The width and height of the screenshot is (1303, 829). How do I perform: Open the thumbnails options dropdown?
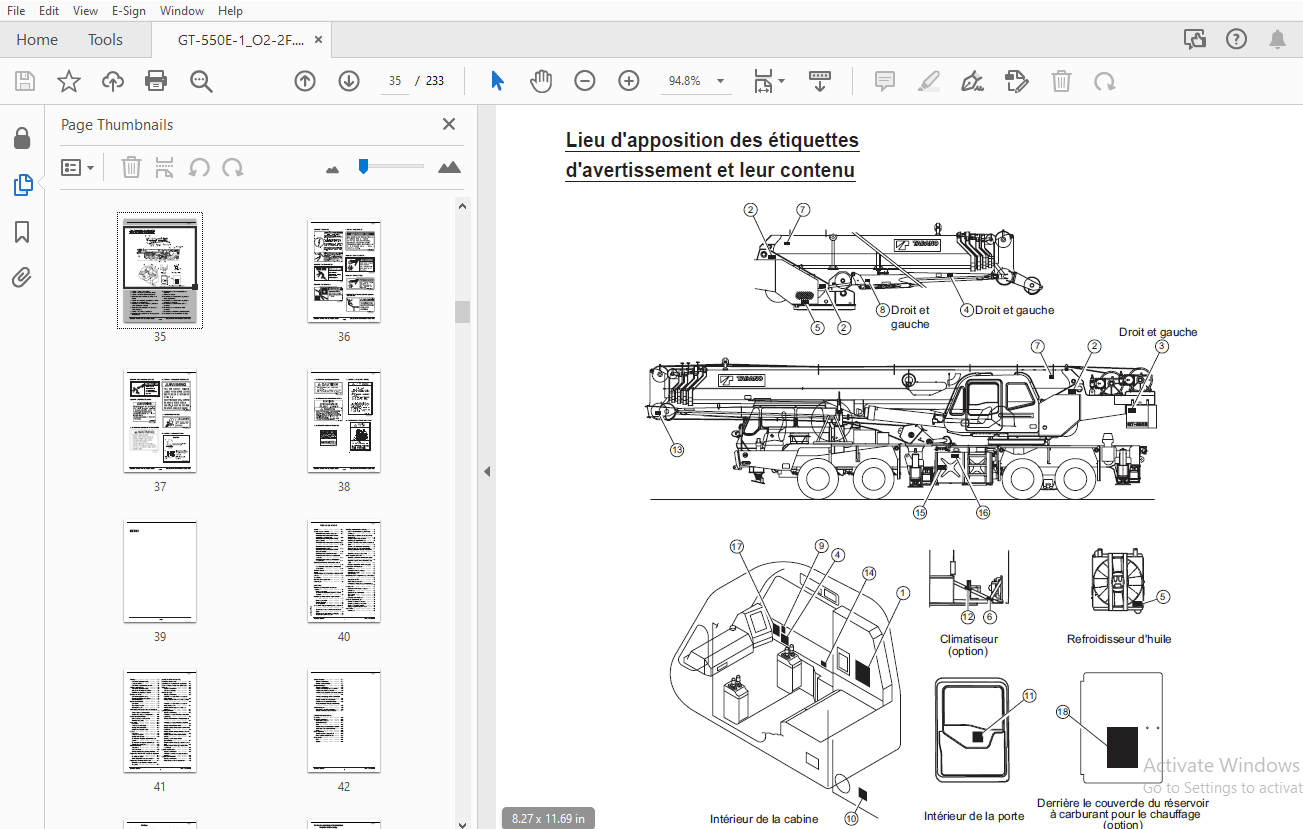click(x=78, y=167)
